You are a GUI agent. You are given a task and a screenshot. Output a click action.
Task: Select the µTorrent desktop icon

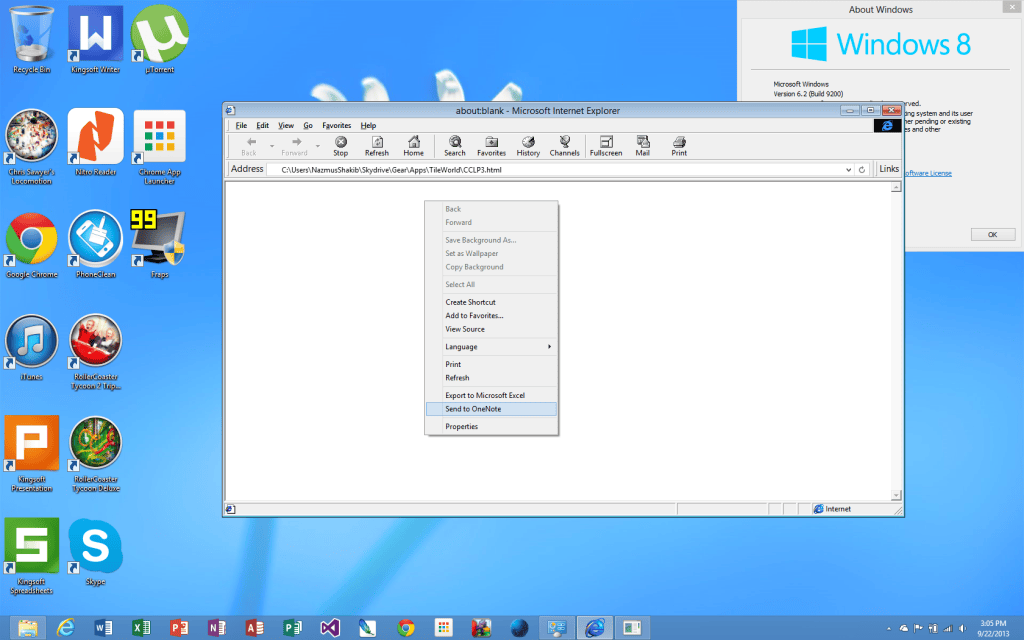click(159, 39)
